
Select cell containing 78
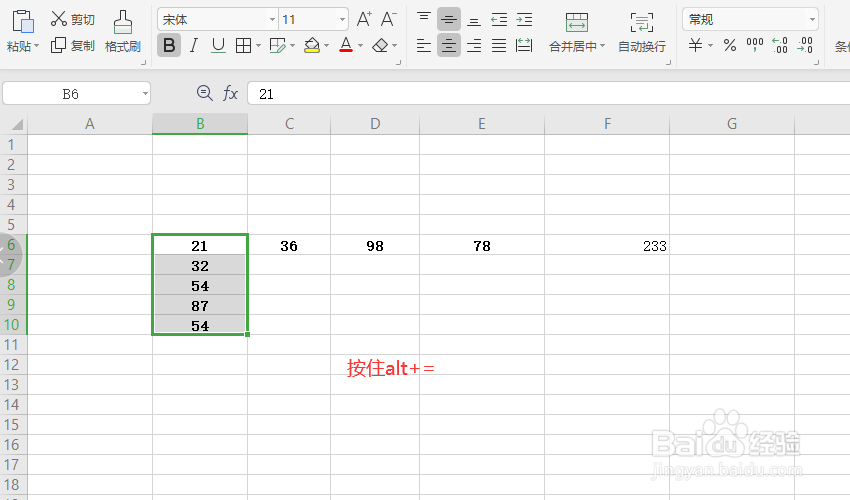click(481, 246)
